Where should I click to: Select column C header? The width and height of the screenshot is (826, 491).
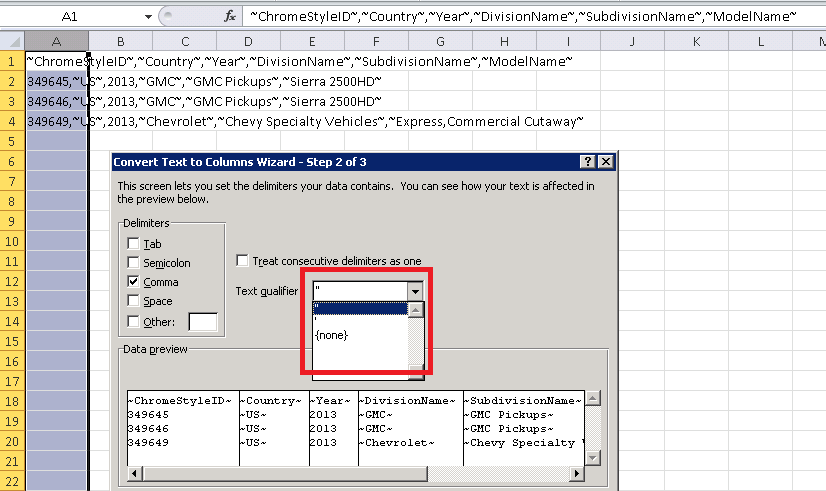pos(185,41)
